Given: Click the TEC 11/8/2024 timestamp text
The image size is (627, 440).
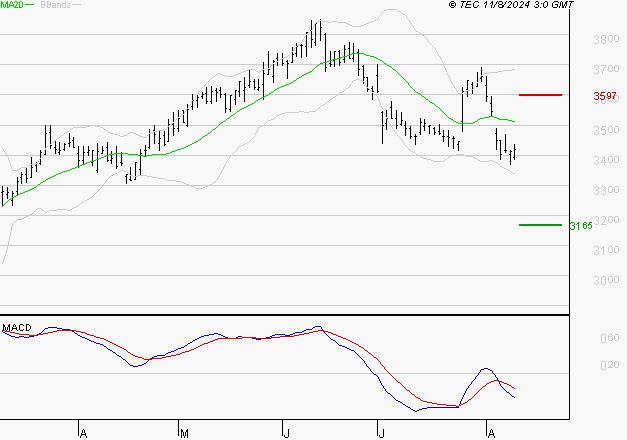Looking at the screenshot, I should pos(511,4).
